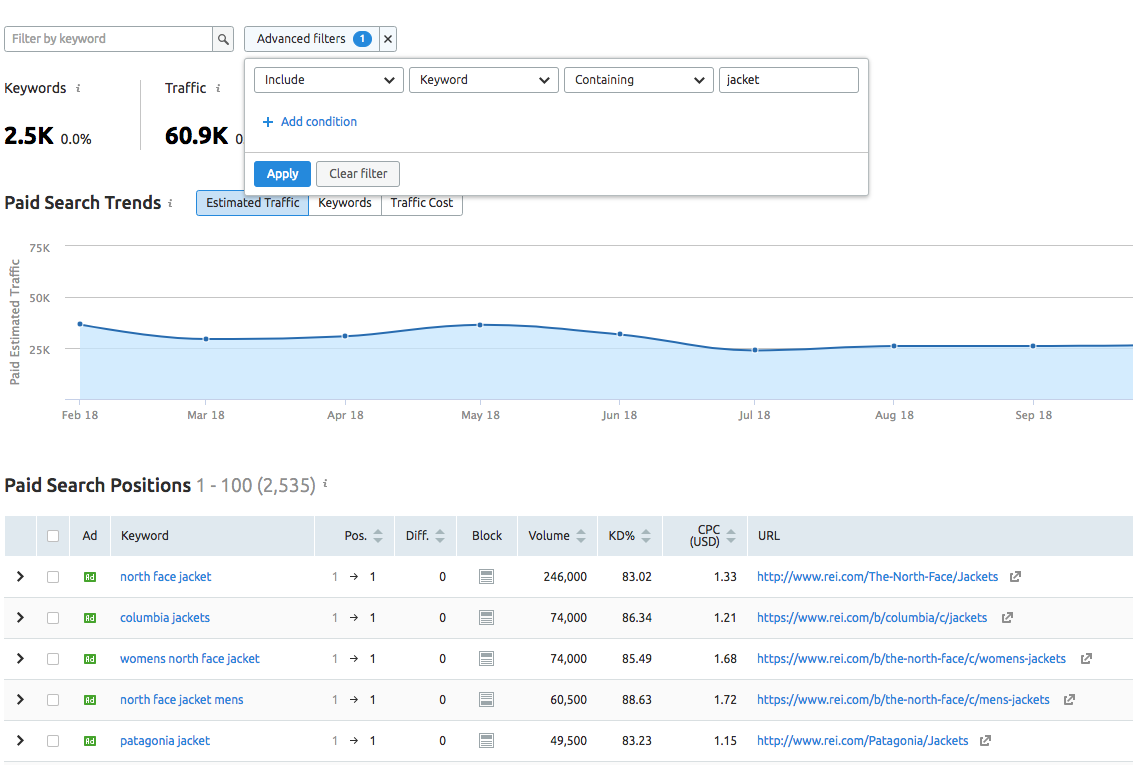Open the patagonia jacket keyword link

pyautogui.click(x=165, y=740)
